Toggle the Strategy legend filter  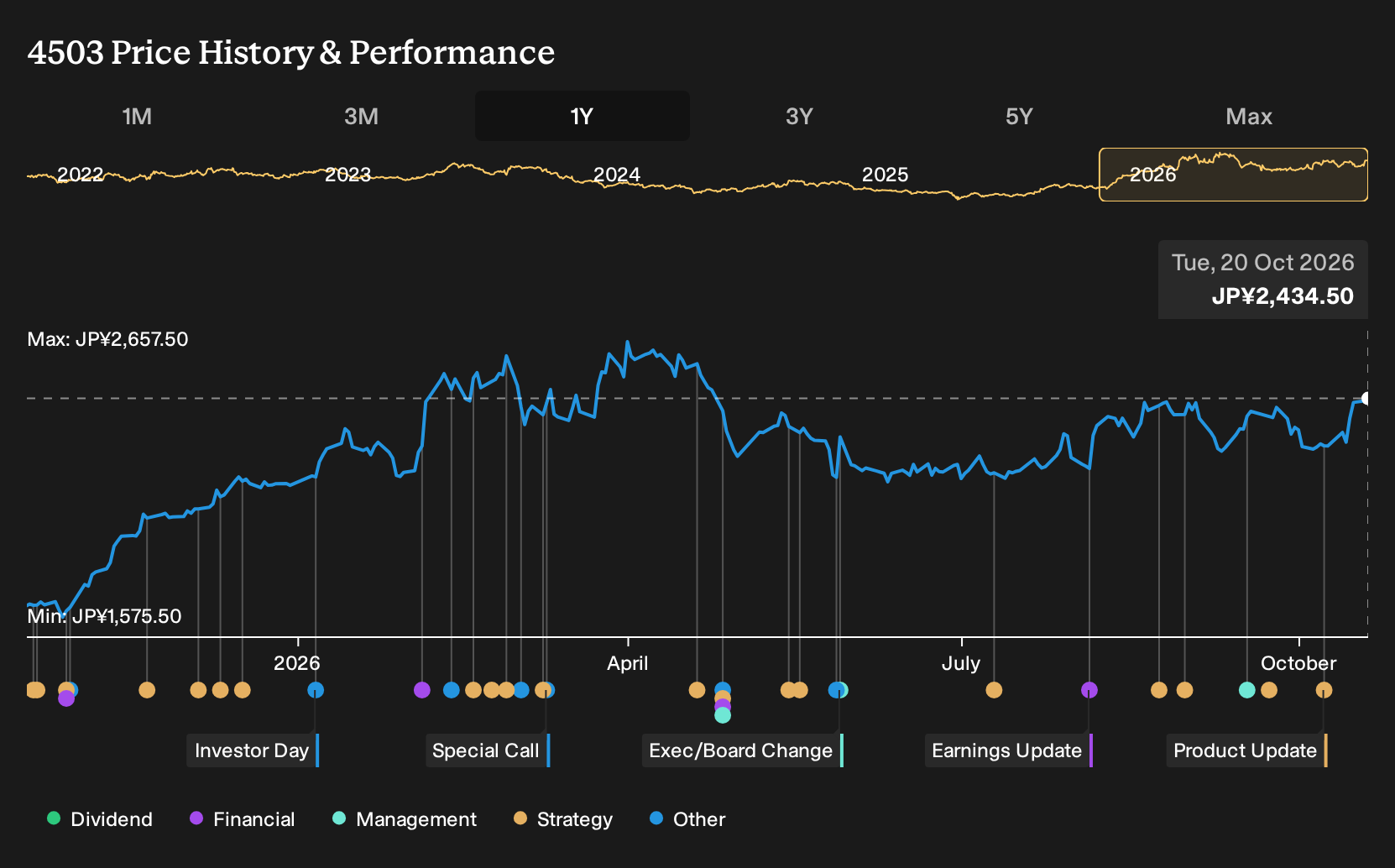563,819
